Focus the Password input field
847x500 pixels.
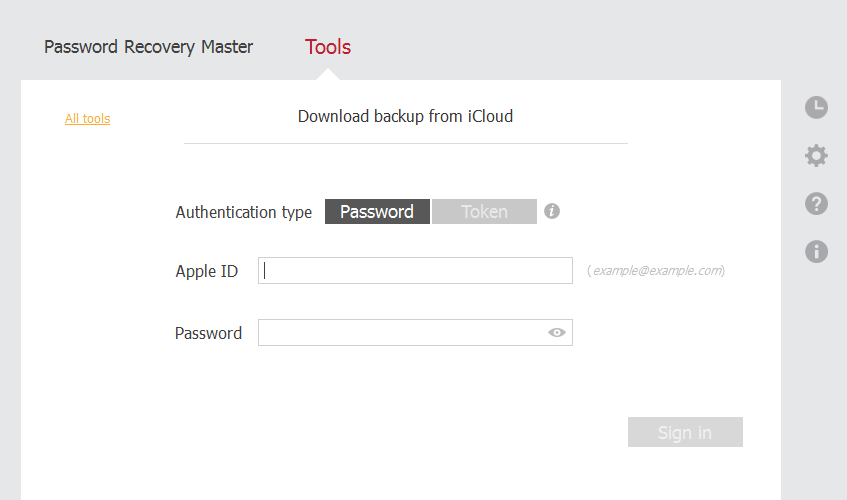[x=415, y=333]
